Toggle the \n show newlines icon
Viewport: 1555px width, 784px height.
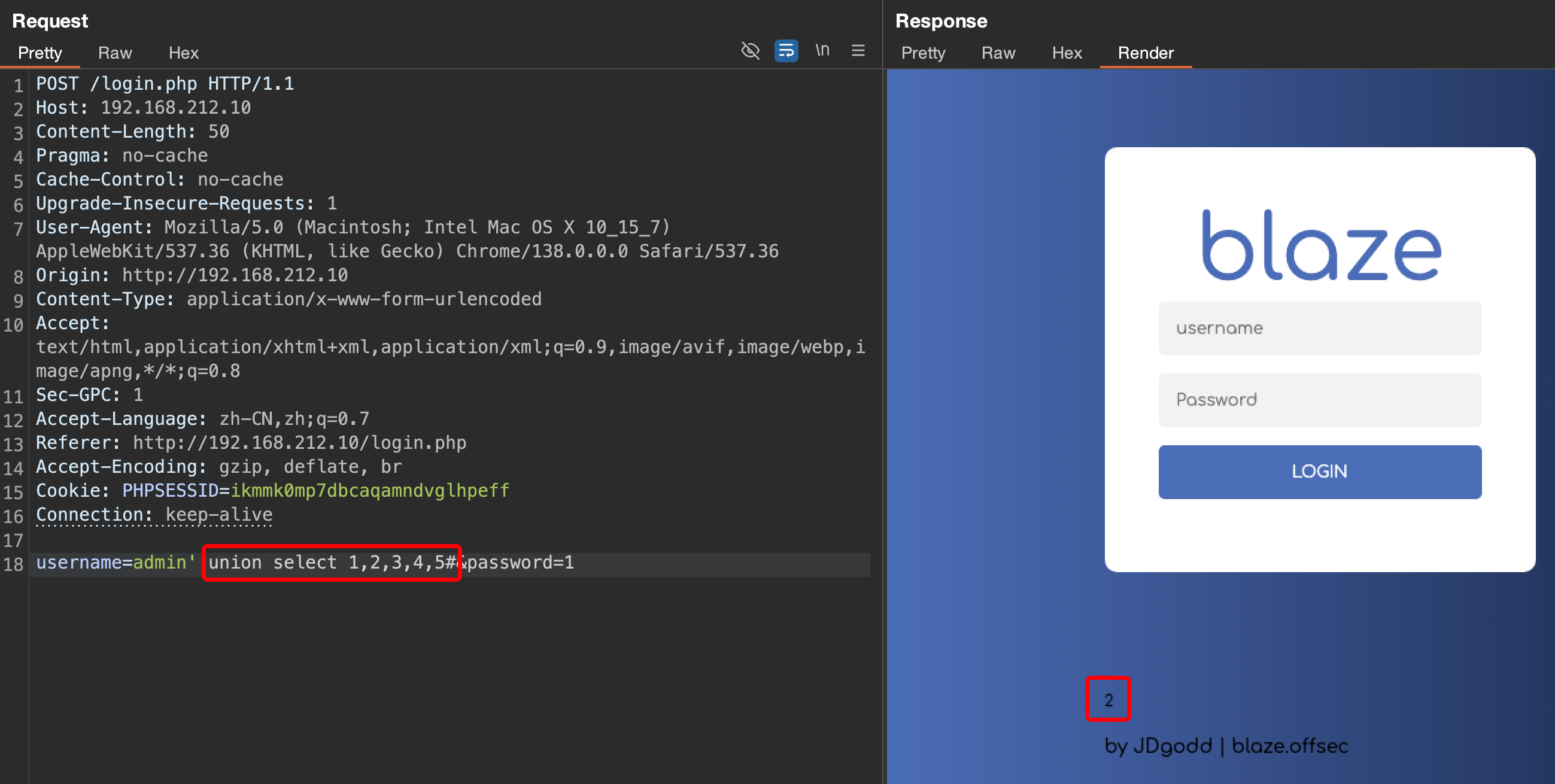pos(822,51)
